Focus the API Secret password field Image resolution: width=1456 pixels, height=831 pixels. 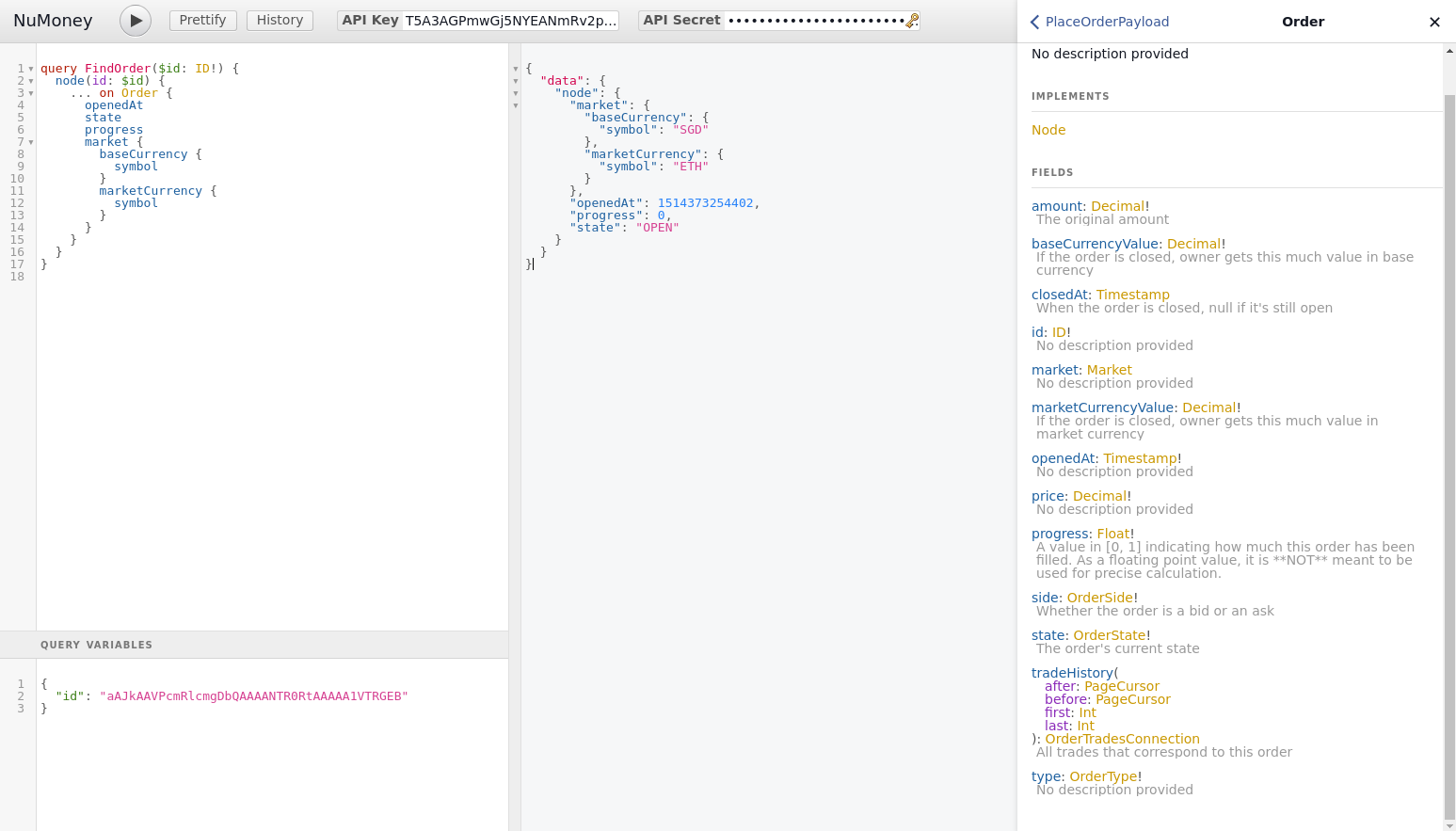click(814, 20)
